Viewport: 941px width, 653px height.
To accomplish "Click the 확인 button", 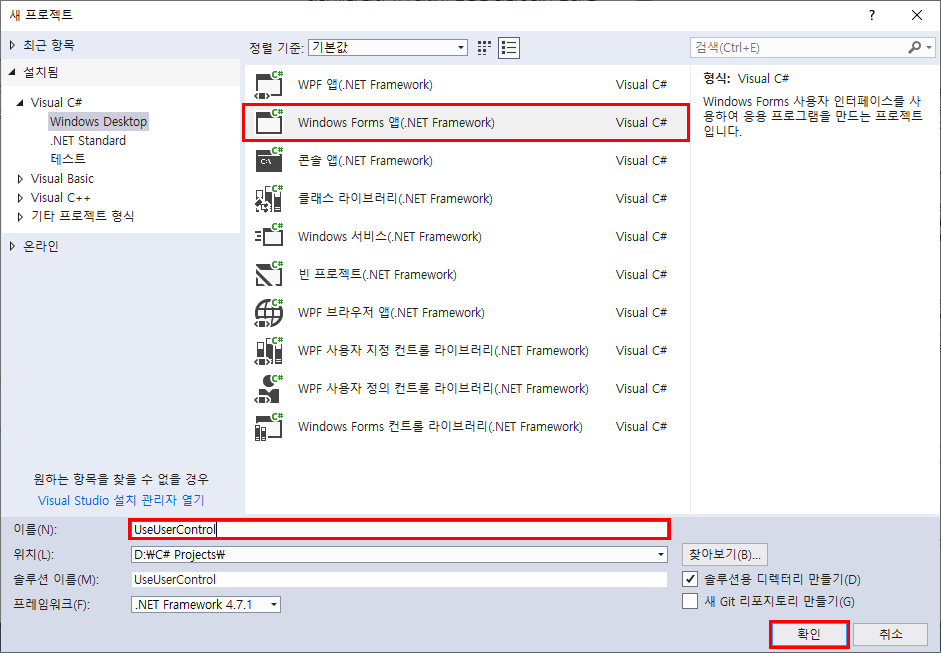I will [809, 634].
